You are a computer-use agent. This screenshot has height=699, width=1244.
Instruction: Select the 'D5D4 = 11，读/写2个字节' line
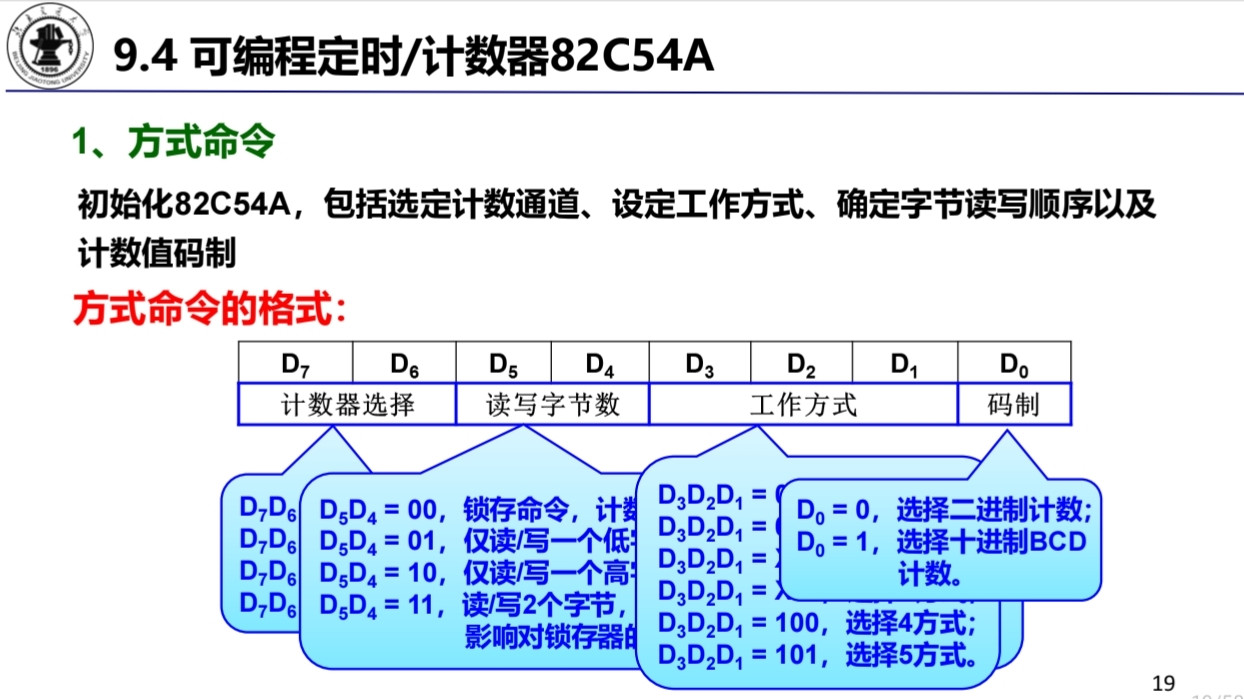coord(474,605)
